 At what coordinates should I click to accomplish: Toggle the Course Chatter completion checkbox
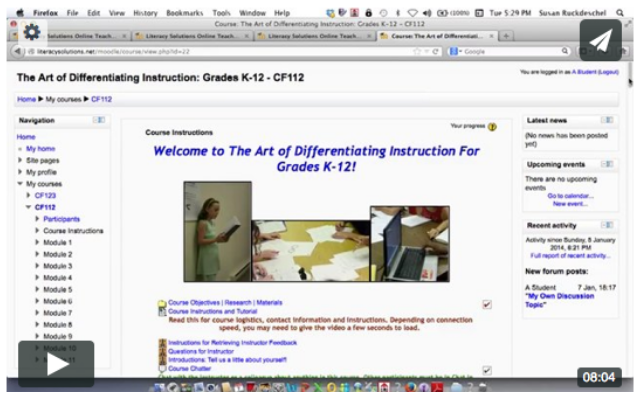(x=487, y=370)
